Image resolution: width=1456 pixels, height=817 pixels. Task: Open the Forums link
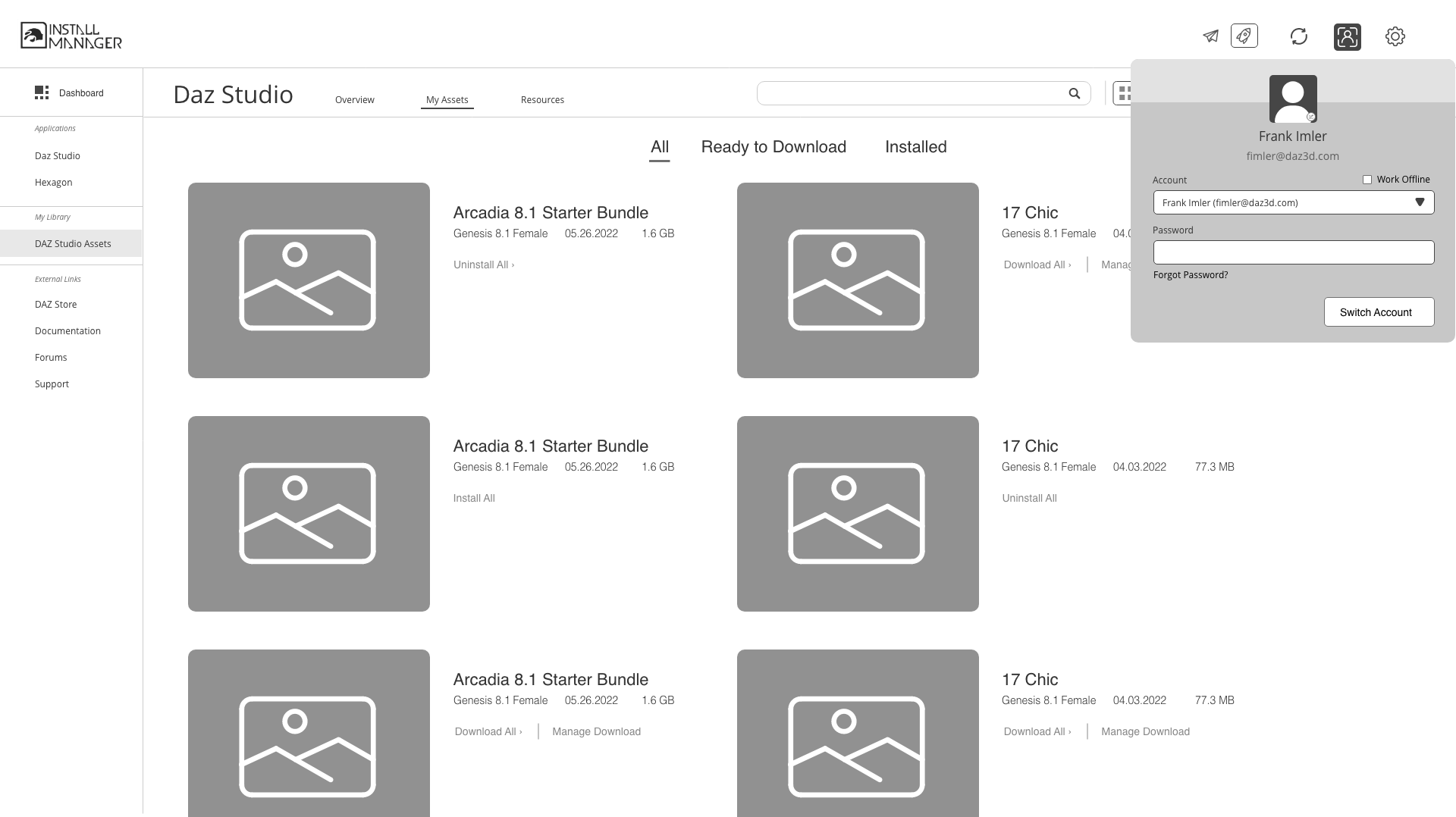point(51,358)
